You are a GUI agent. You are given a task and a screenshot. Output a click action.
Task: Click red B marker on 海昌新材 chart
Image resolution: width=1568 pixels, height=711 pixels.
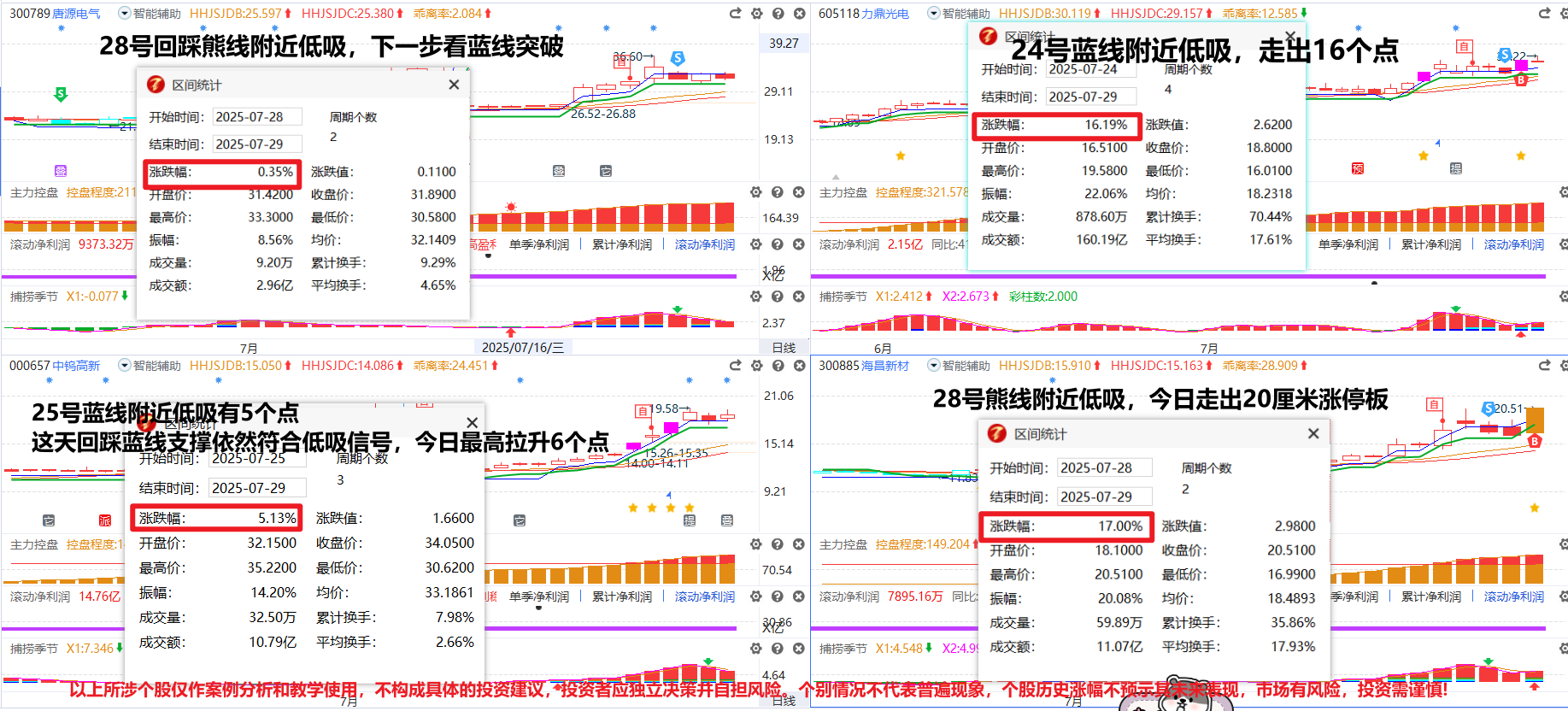1535,442
